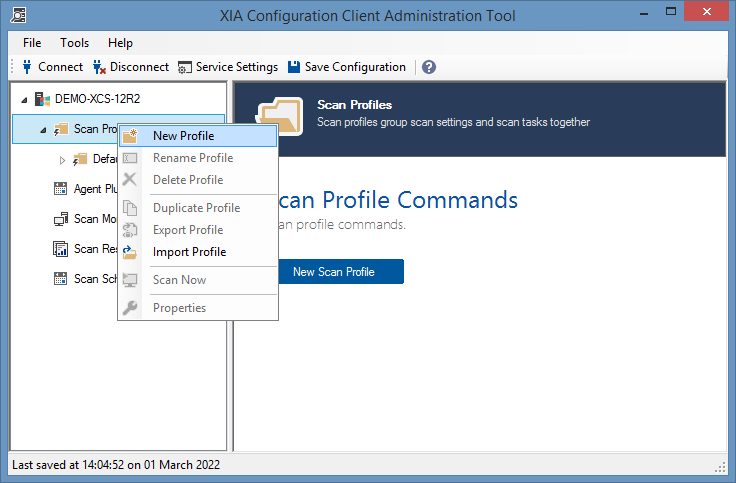Select the Scan Monitor tree label
The width and height of the screenshot is (736, 483).
click(95, 219)
